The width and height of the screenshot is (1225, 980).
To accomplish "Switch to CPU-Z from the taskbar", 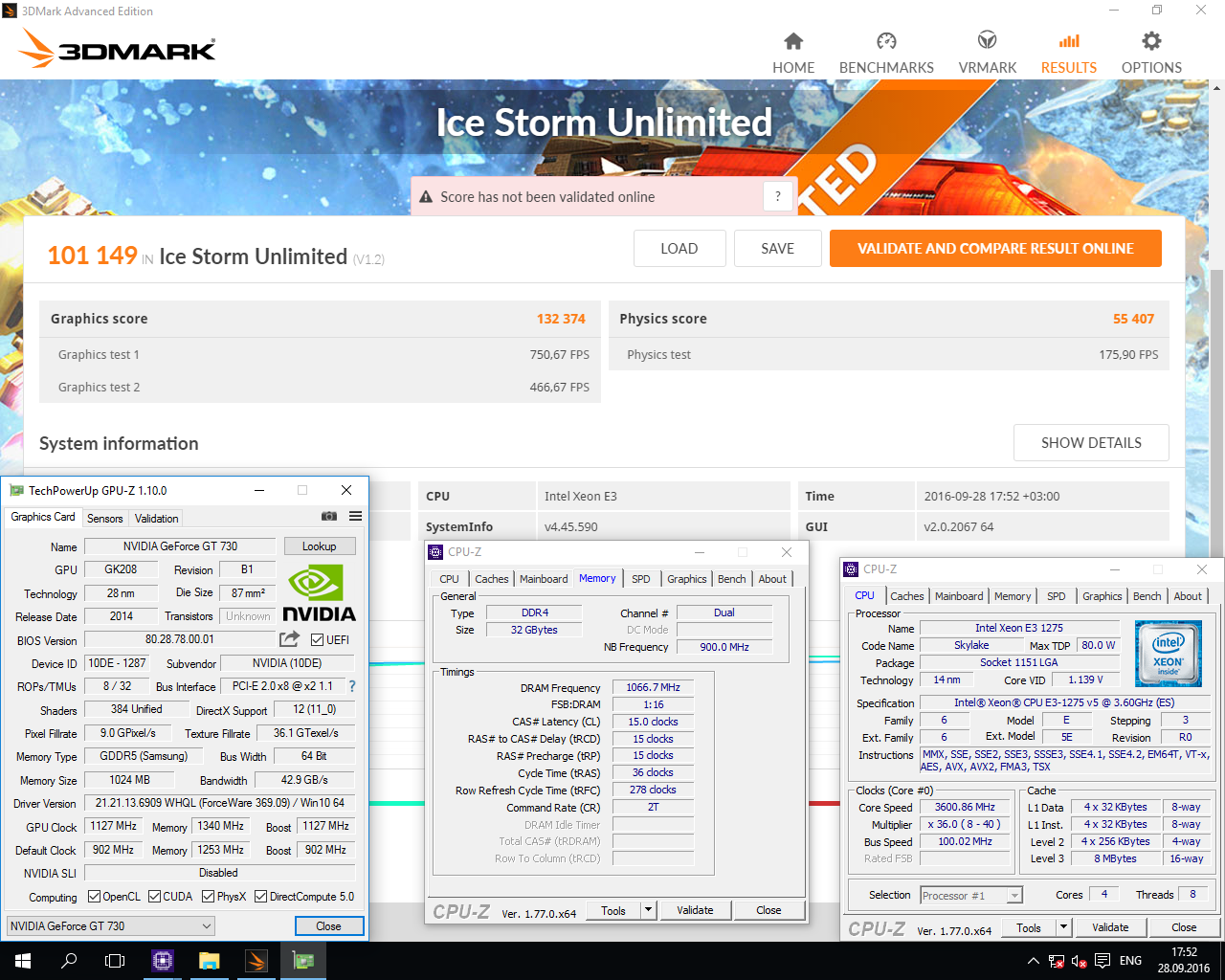I will (162, 961).
